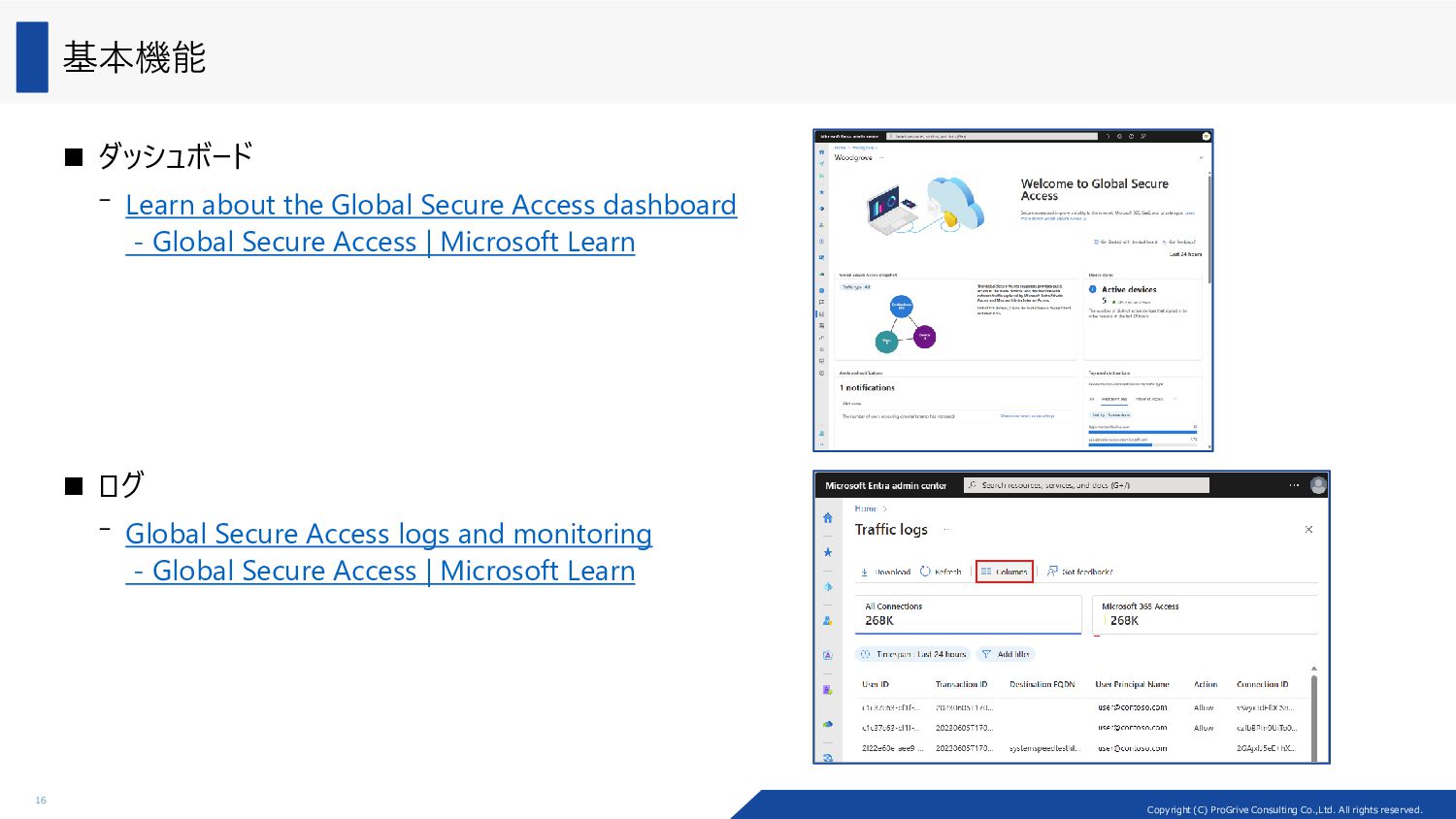Click the Welcome to Global Secure Access heading
Screen dimensions: 1456x819
(1095, 189)
